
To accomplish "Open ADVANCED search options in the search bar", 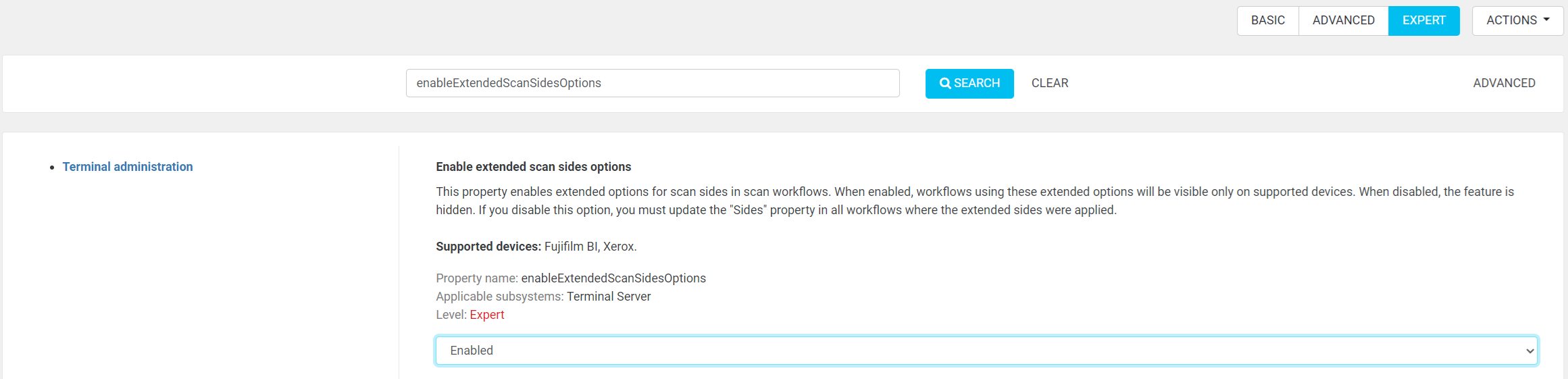I will (x=1504, y=83).
